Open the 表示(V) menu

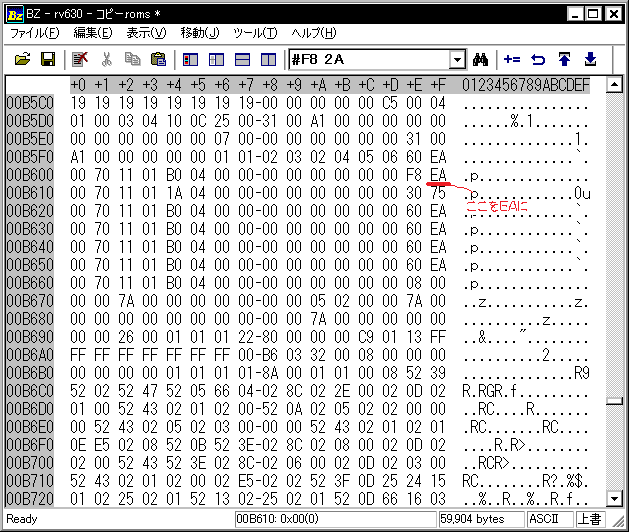[x=146, y=33]
